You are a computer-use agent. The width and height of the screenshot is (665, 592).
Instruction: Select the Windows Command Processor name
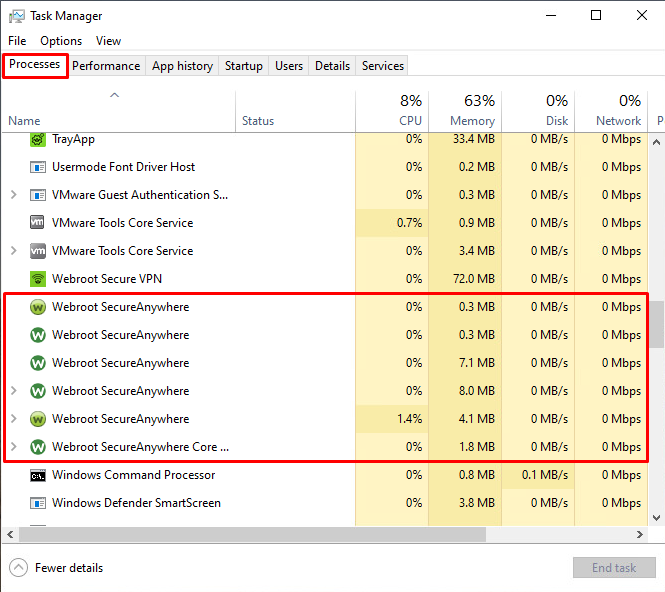(134, 475)
